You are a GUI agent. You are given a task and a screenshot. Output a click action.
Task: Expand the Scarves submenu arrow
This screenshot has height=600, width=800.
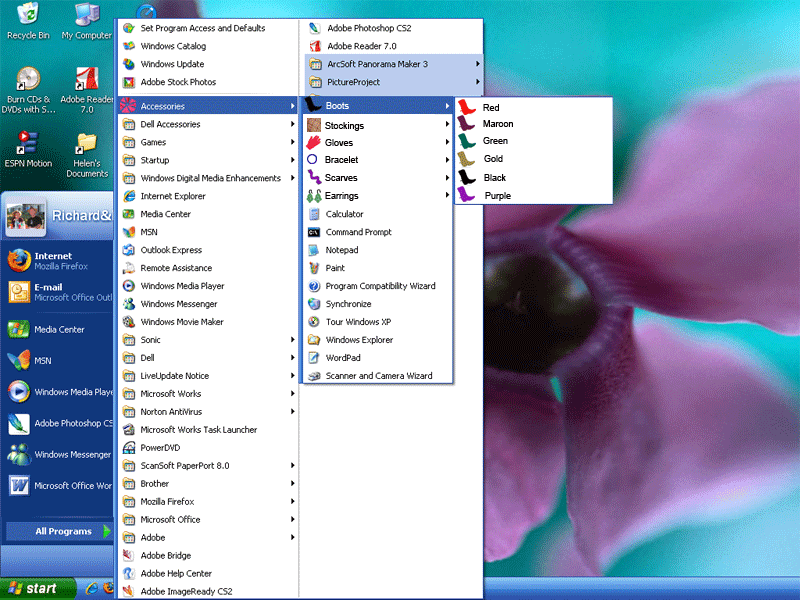click(447, 178)
